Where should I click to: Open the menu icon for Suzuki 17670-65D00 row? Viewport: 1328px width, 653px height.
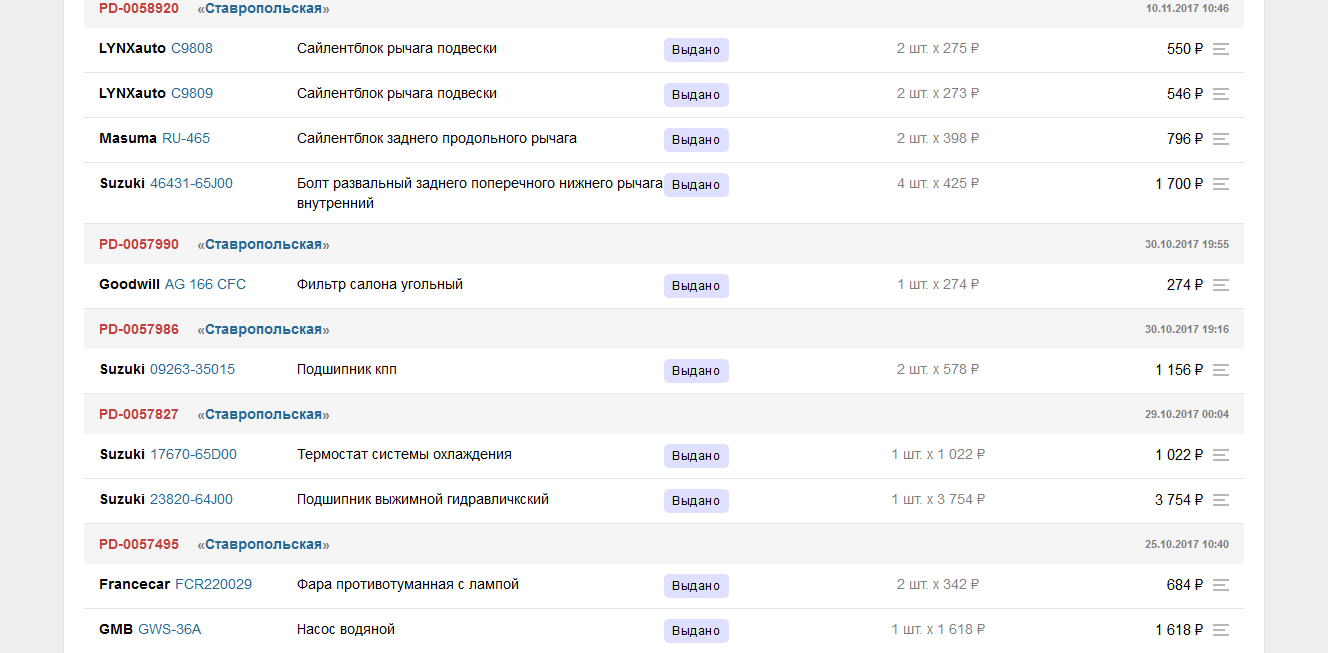(x=1220, y=455)
